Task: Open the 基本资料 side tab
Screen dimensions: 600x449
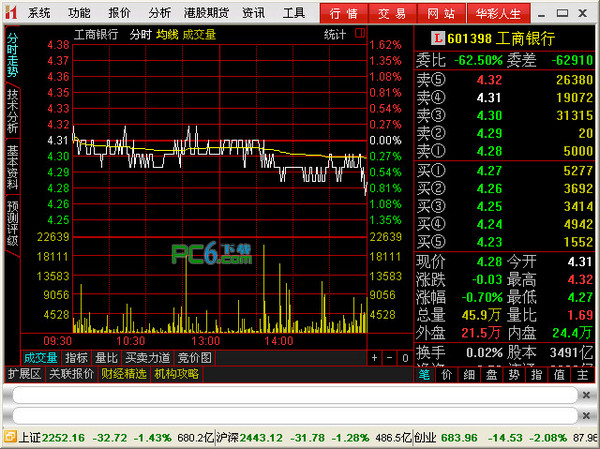Action: [13, 167]
